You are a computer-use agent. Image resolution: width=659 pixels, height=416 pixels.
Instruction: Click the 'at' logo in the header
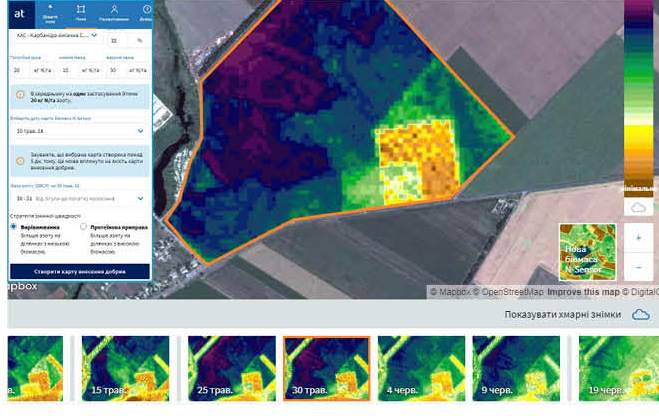coord(20,13)
